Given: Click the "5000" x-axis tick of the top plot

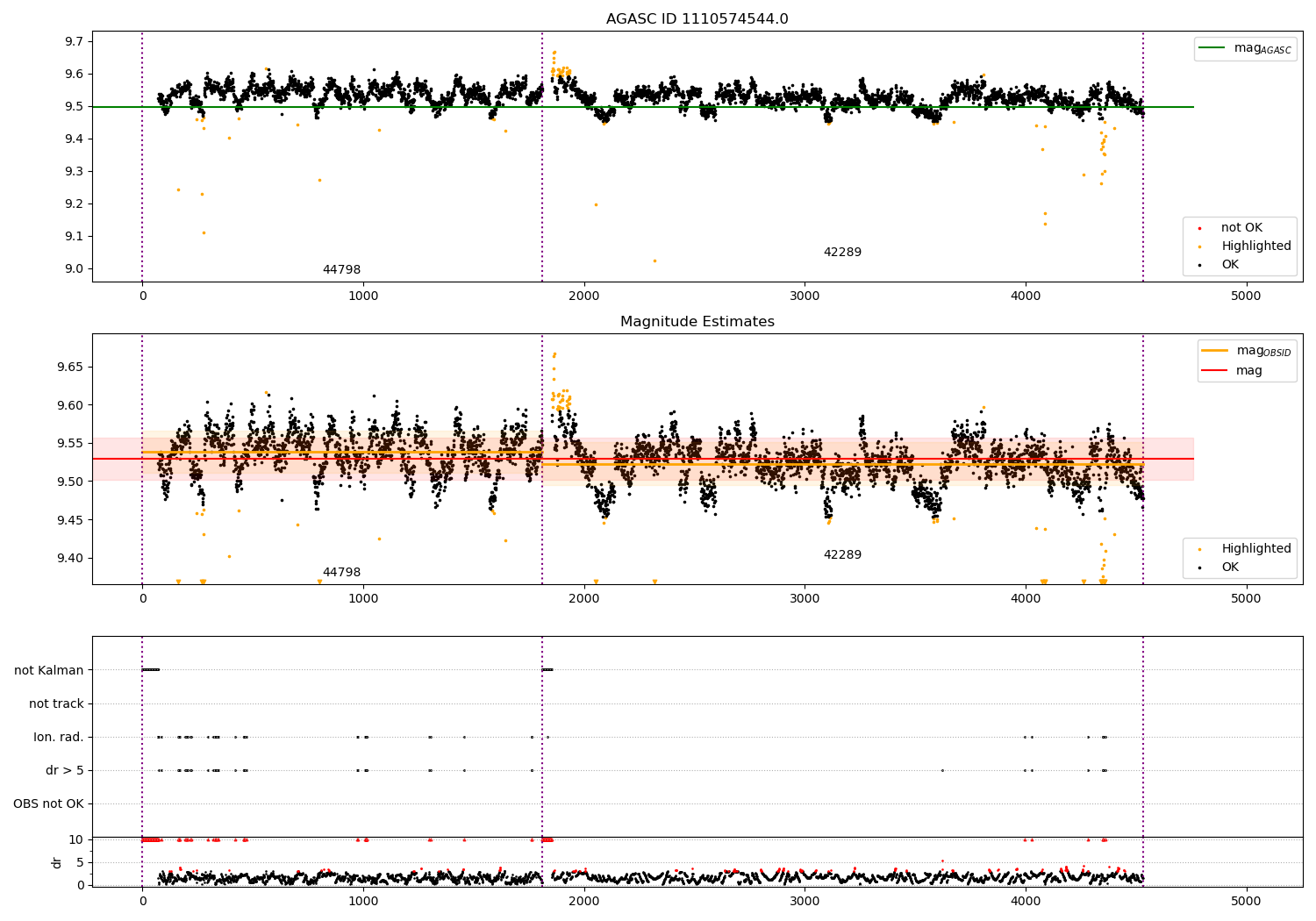Looking at the screenshot, I should tap(1246, 296).
